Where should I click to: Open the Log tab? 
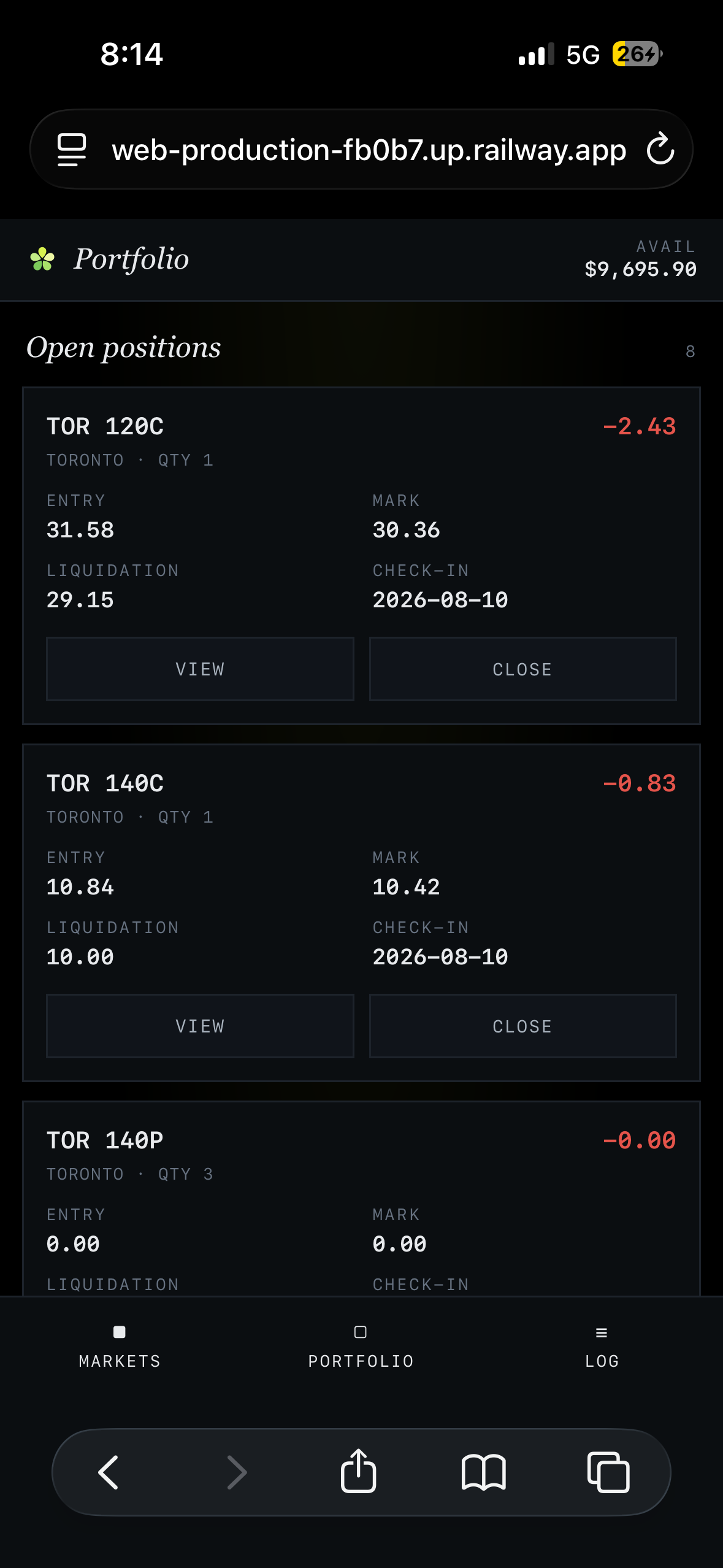(602, 1348)
